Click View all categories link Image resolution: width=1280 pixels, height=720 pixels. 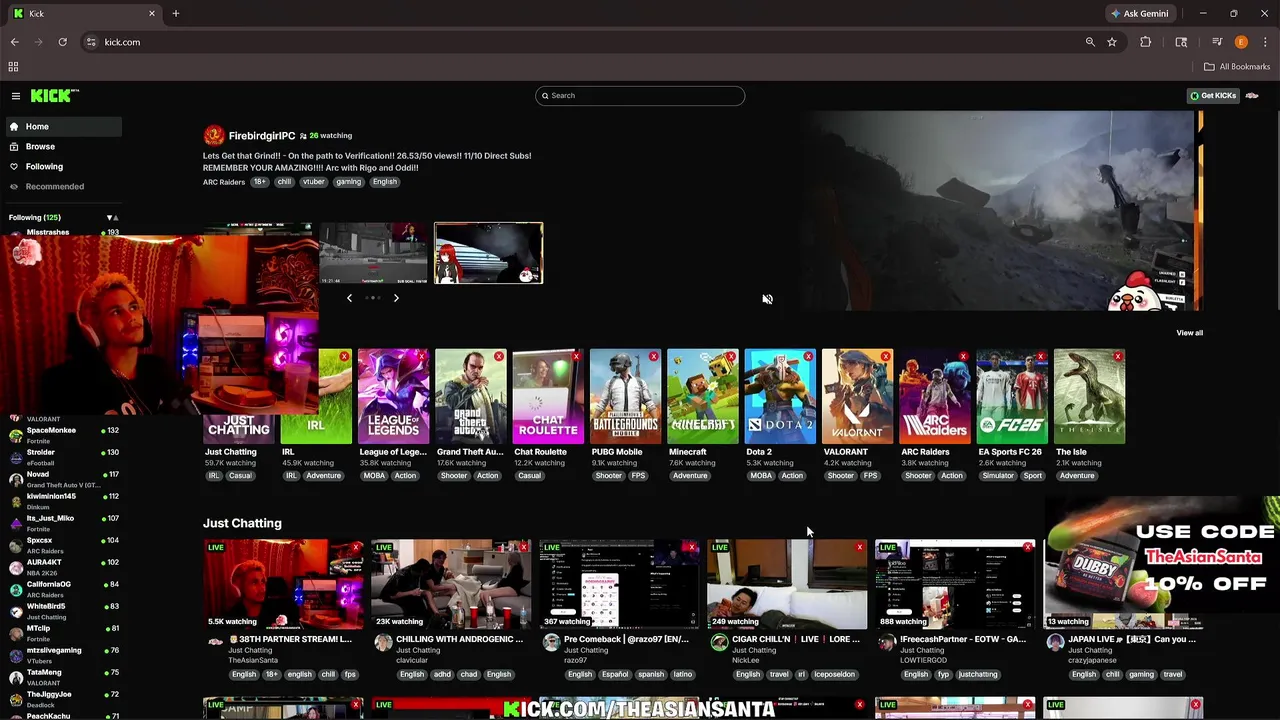[x=1190, y=333]
